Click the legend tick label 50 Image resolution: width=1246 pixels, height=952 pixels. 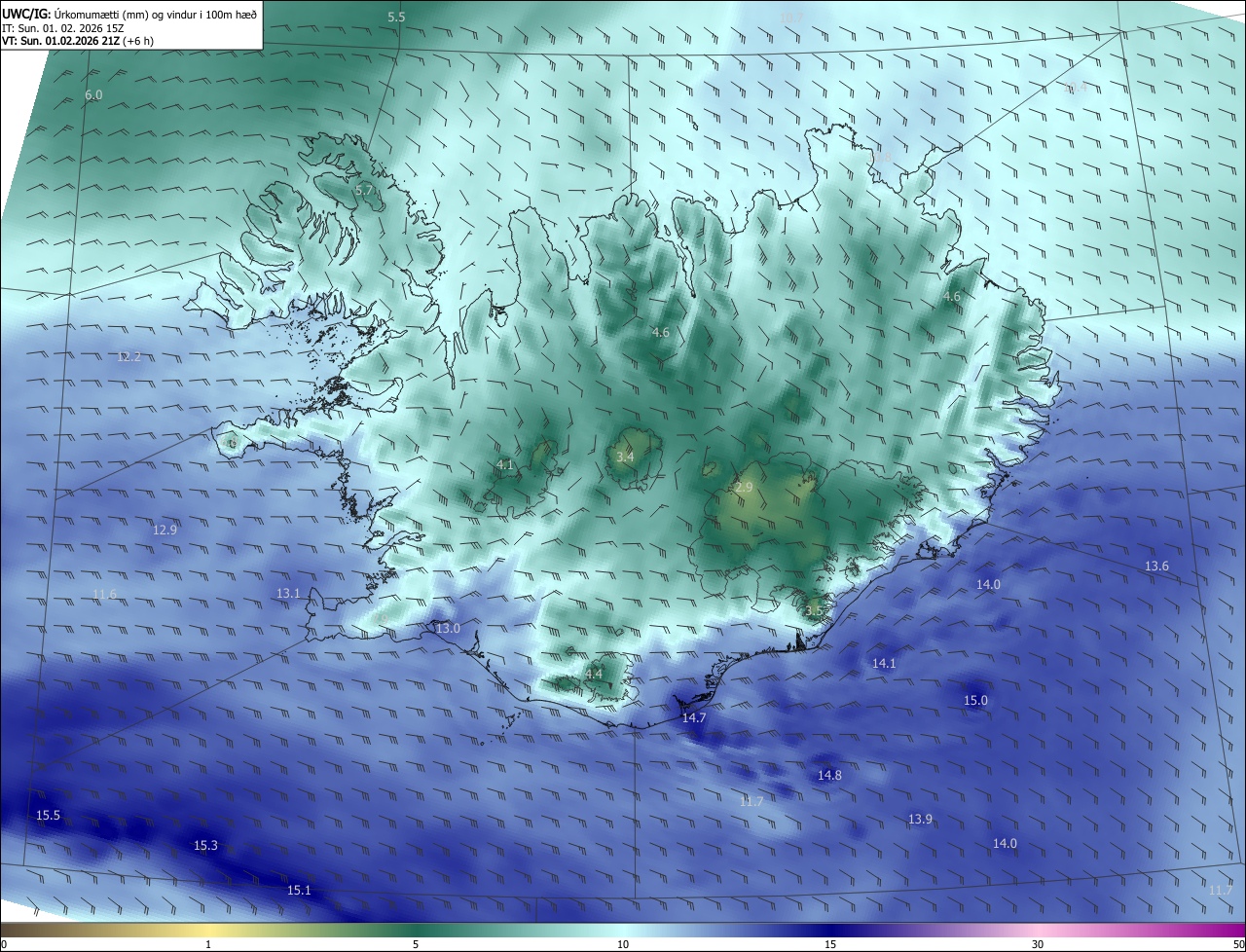point(1238,944)
